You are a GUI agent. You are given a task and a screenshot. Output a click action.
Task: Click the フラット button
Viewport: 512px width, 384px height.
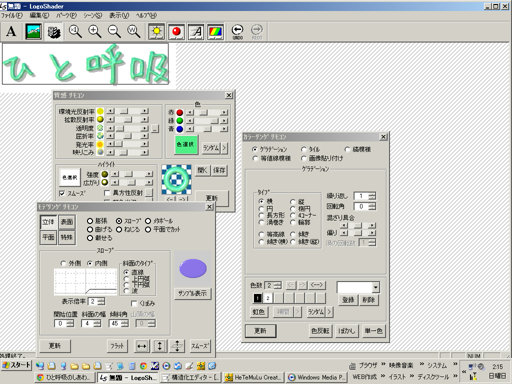click(x=117, y=346)
